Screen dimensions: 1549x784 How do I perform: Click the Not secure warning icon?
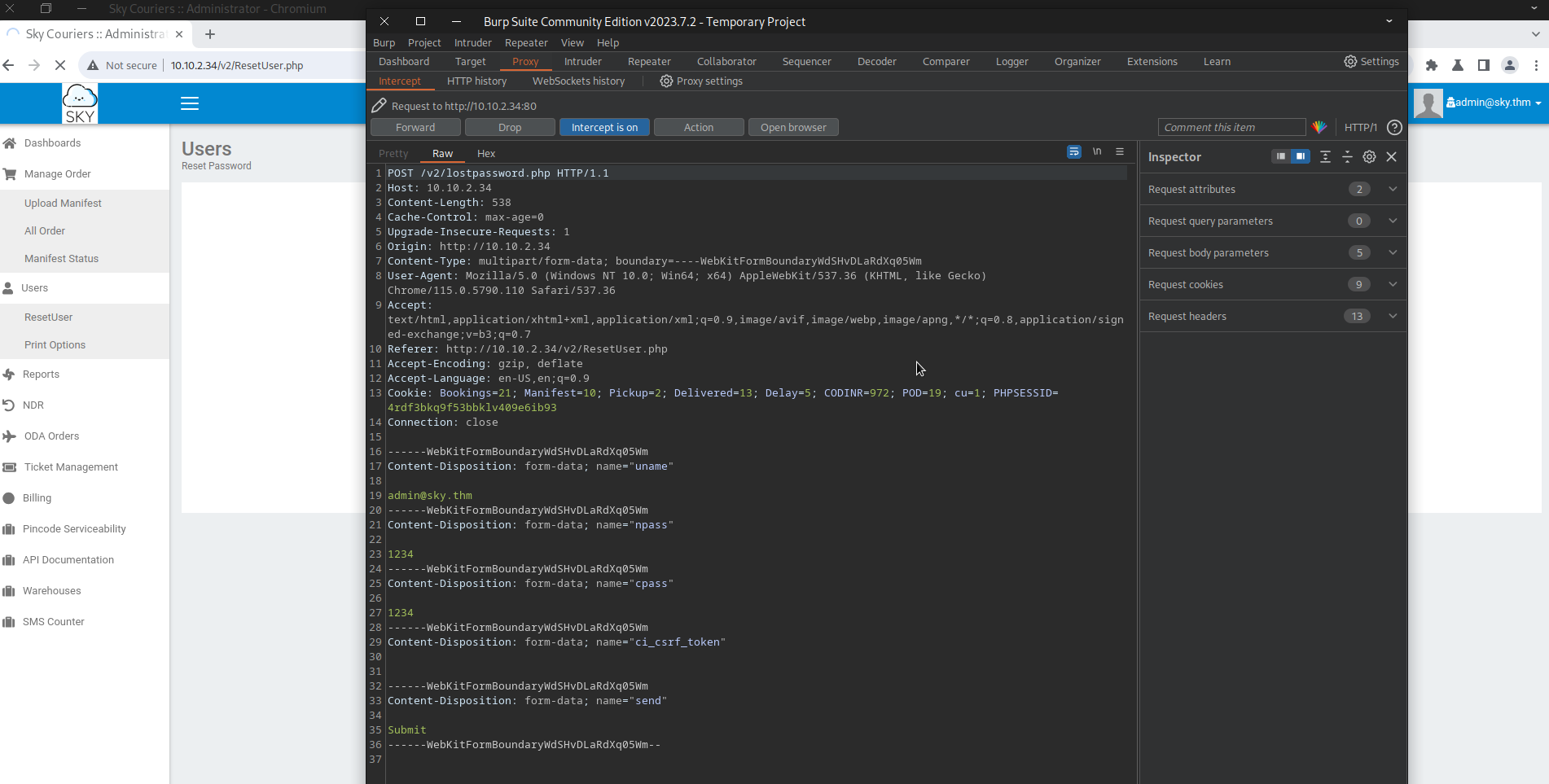click(x=93, y=65)
